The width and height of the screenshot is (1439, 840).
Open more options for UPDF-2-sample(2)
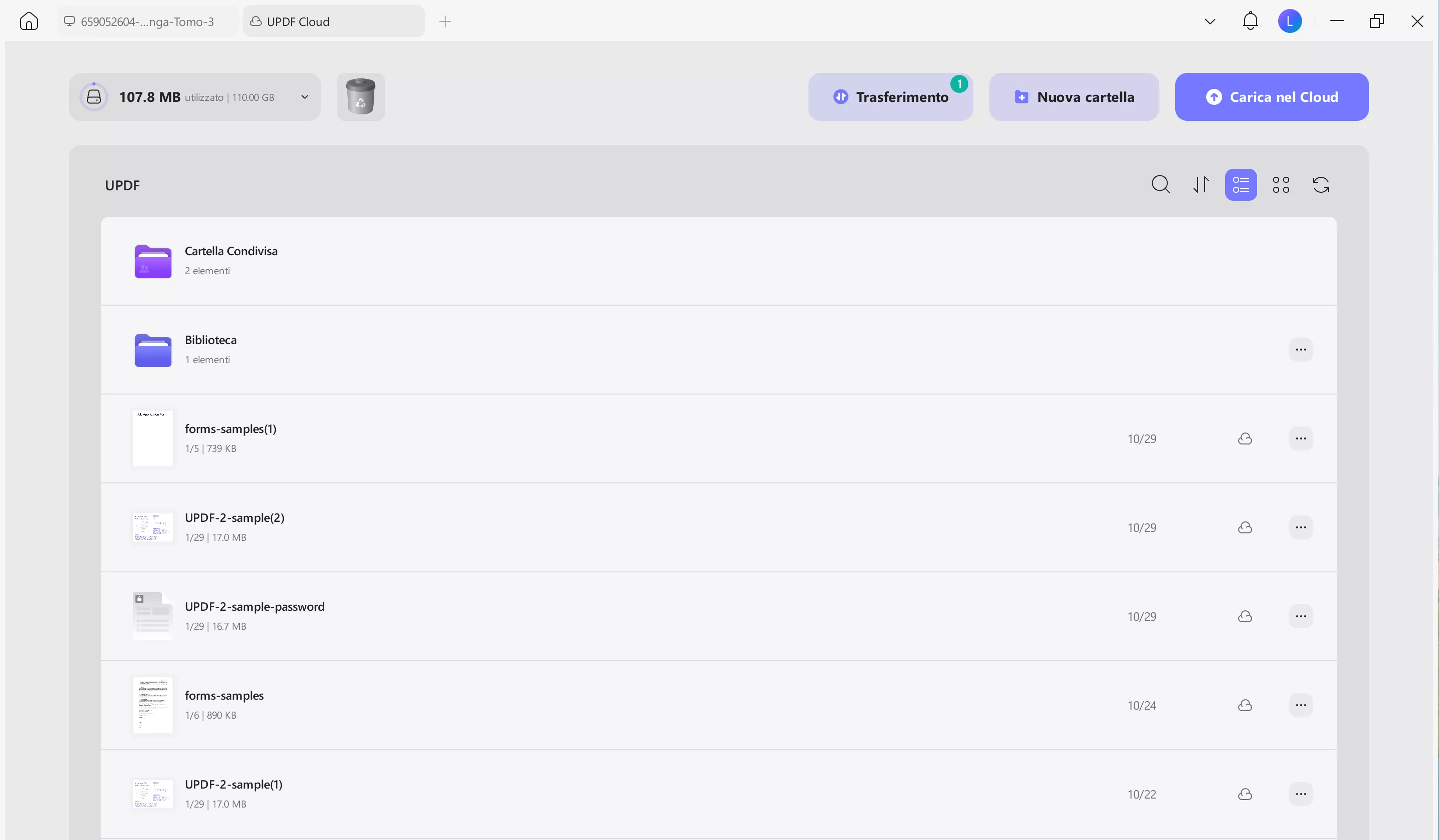[x=1301, y=527]
